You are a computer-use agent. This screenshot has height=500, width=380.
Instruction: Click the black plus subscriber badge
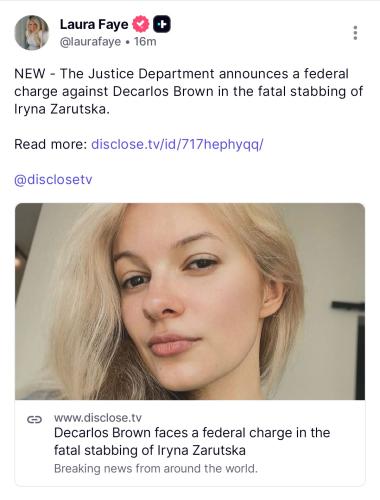[162, 24]
